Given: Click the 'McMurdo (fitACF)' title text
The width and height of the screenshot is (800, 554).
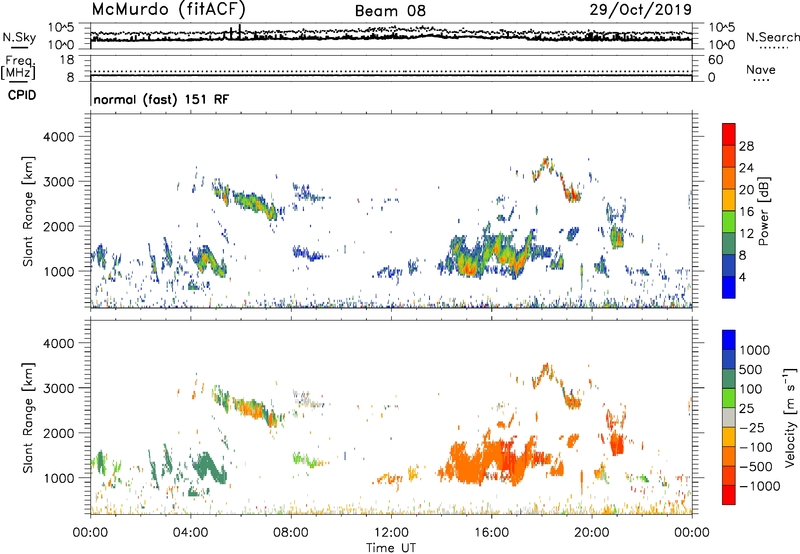Looking at the screenshot, I should click(168, 9).
